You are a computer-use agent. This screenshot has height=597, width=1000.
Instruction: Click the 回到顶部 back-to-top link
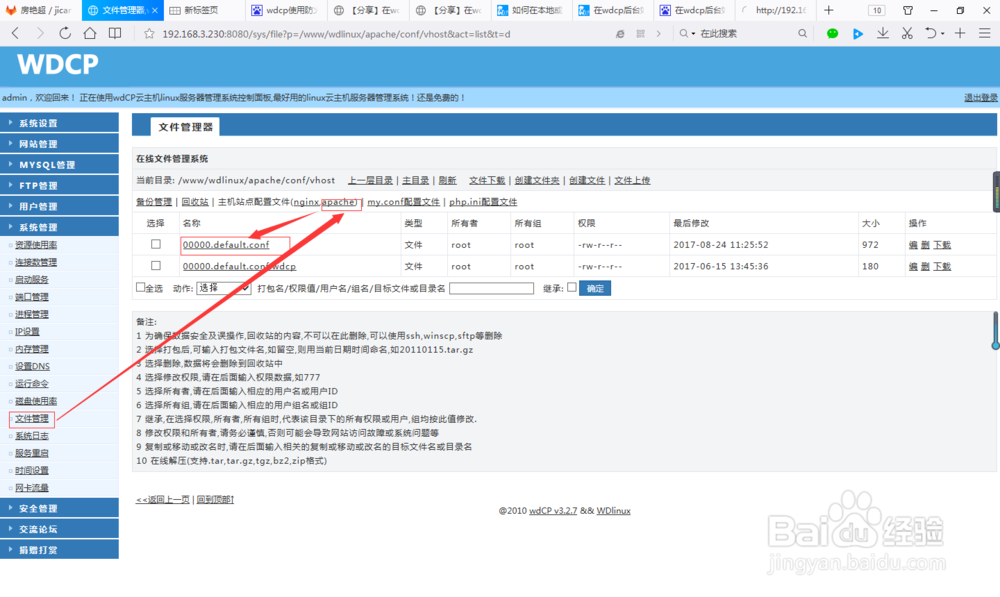pos(215,499)
